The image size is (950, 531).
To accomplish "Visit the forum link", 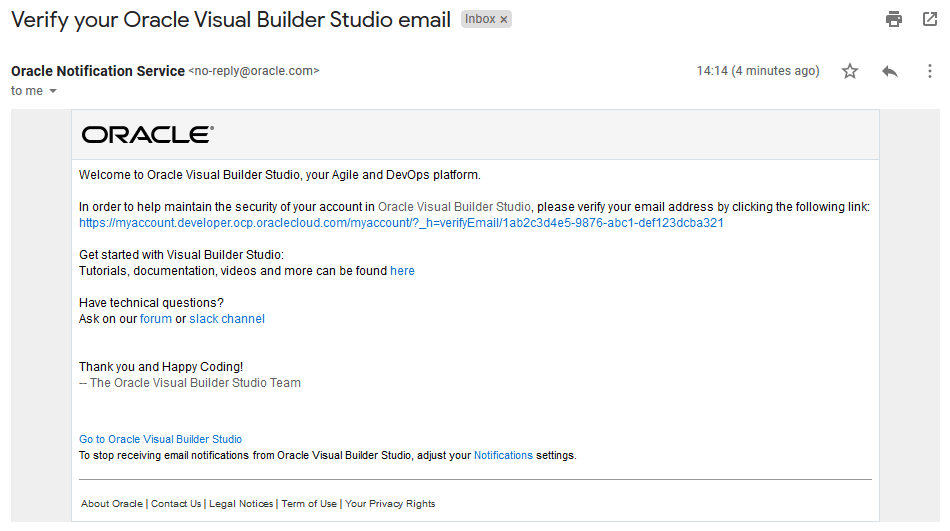I will [156, 319].
